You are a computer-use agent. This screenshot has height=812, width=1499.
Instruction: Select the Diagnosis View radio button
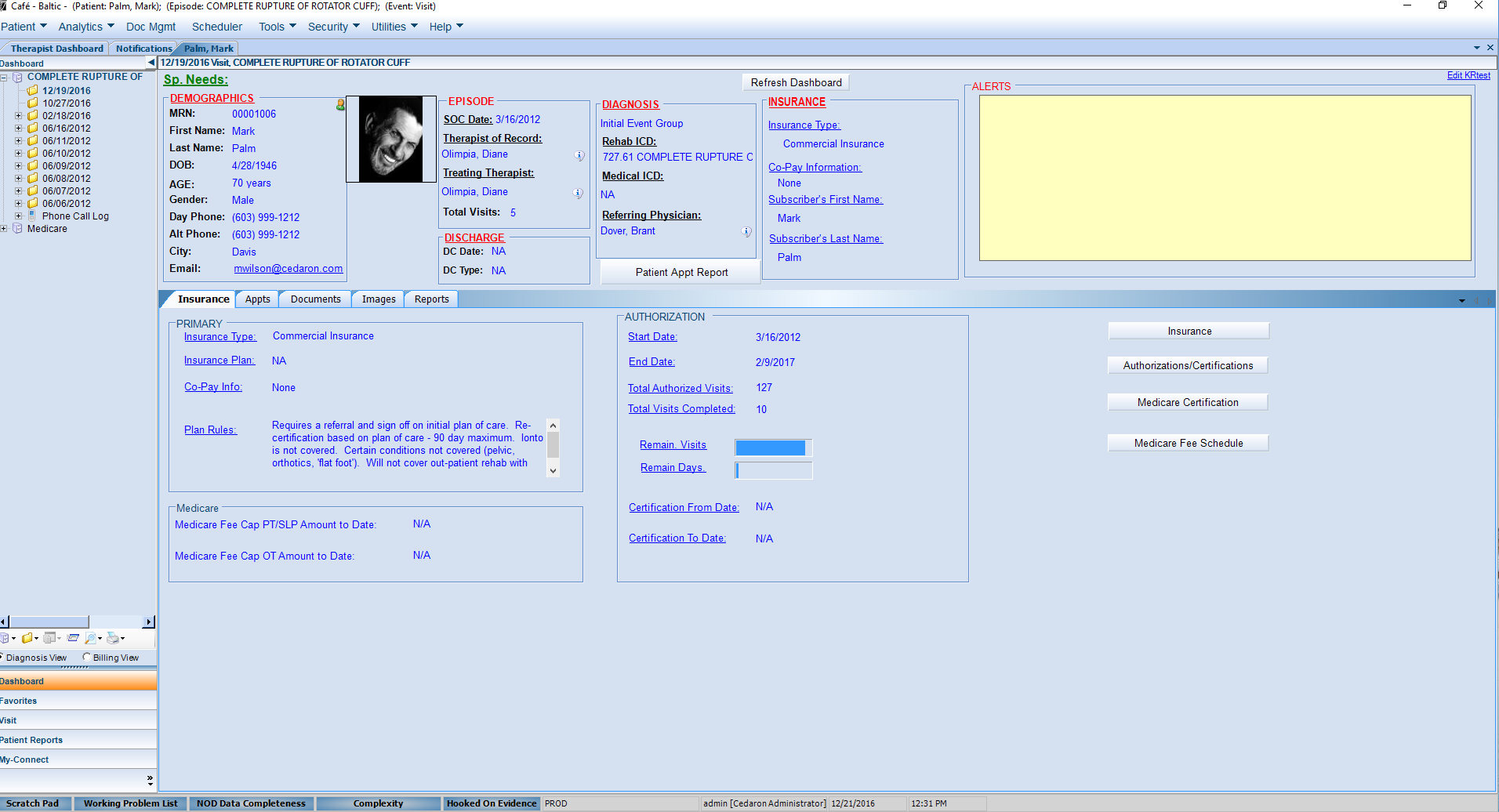(2, 658)
